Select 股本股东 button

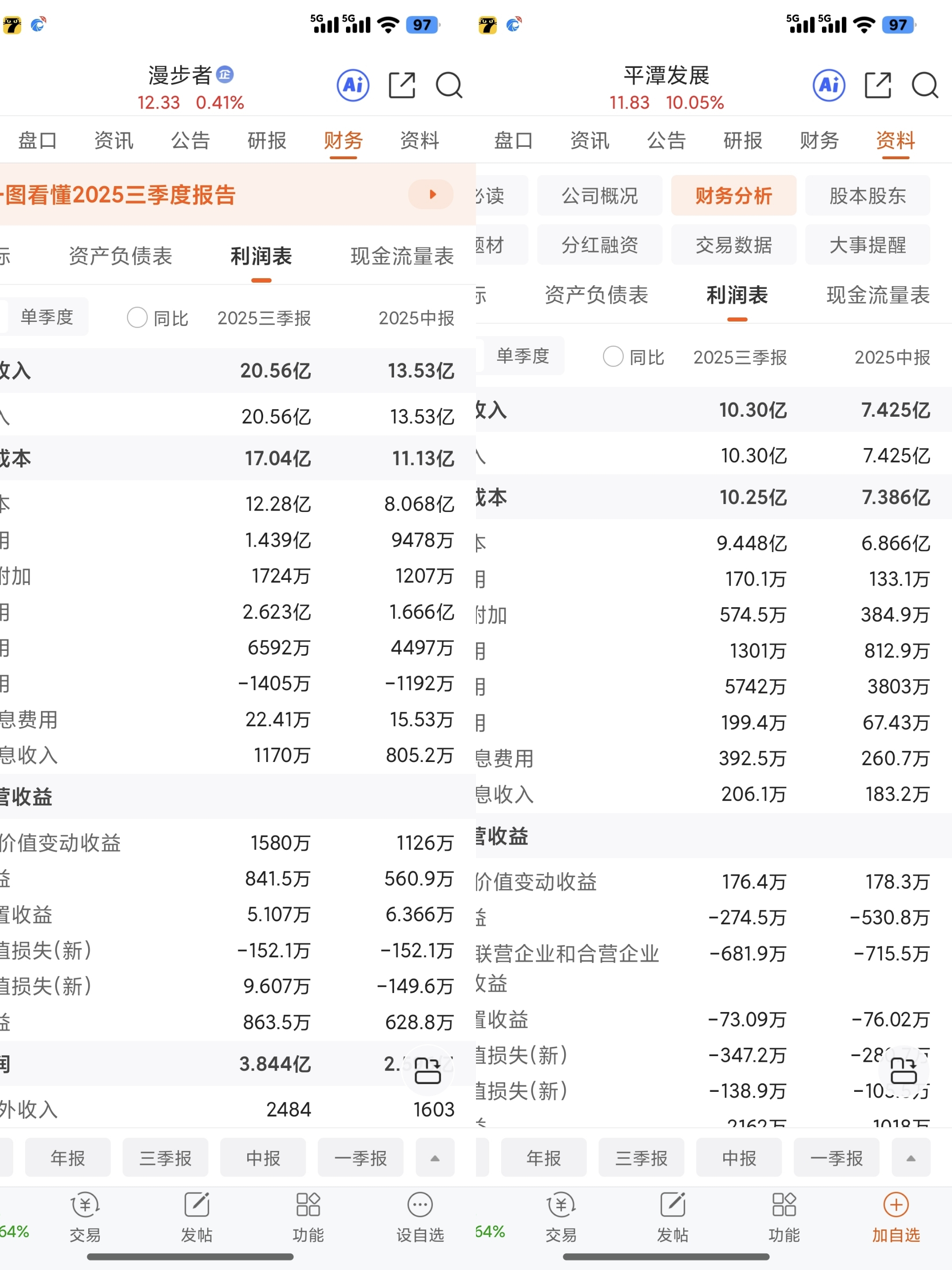tap(867, 196)
